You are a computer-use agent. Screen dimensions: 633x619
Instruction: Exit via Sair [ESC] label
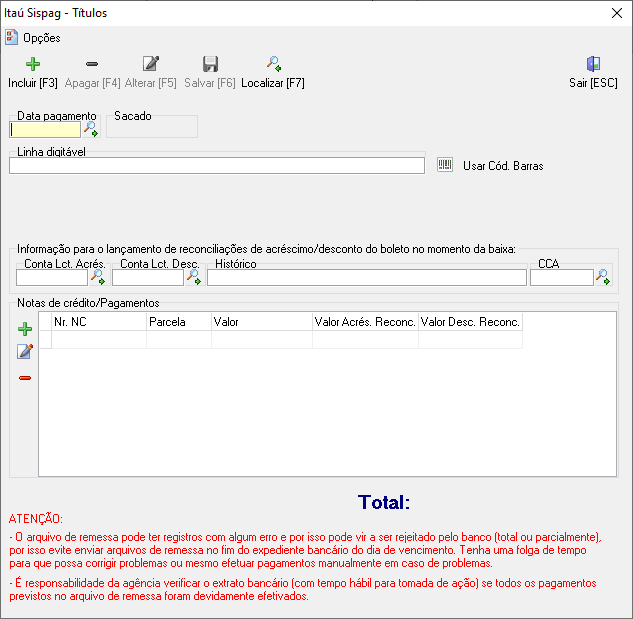(593, 83)
